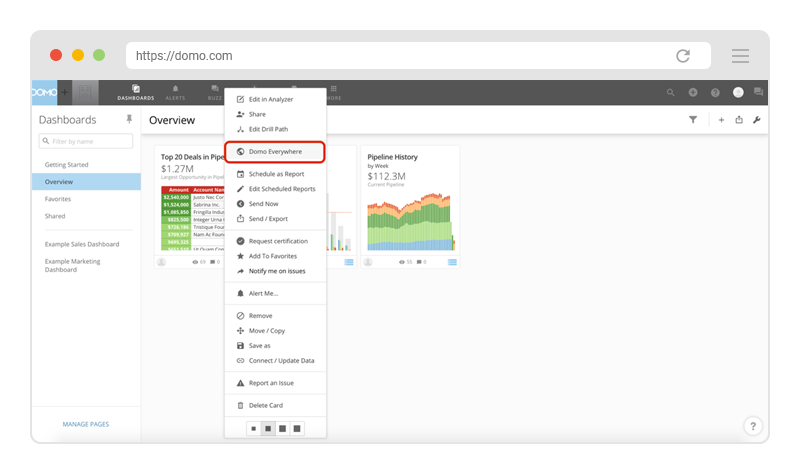Toggle Add To Favorites for this card
Image resolution: width=800 pixels, height=474 pixels.
pos(272,256)
